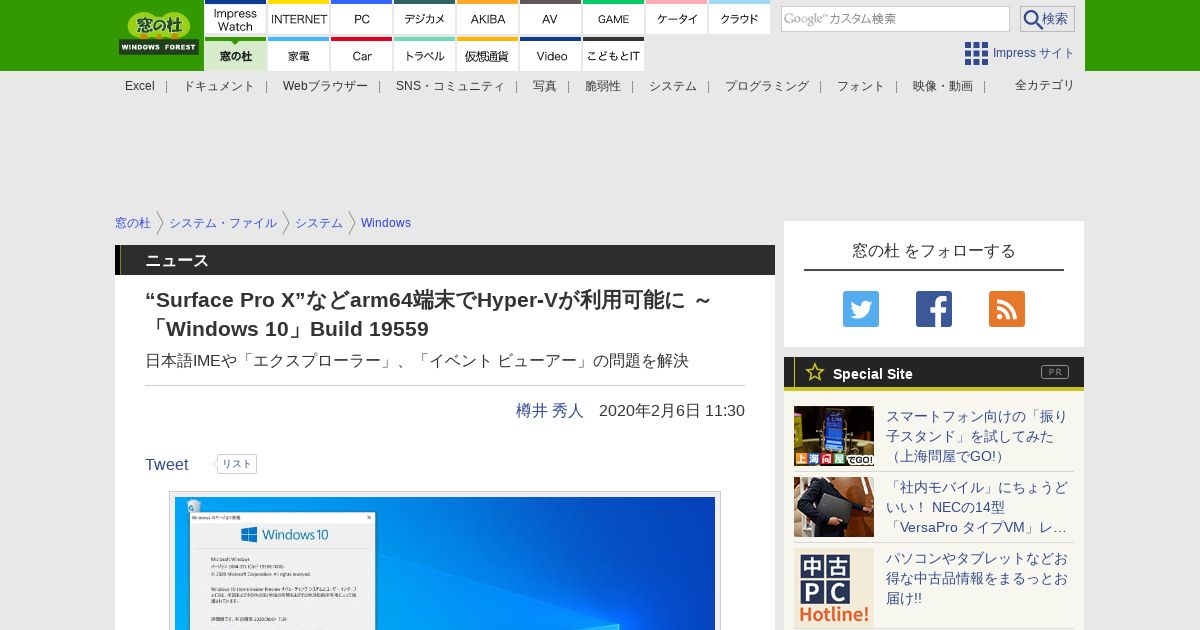The width and height of the screenshot is (1200, 630).
Task: Read the パソコンやタブレット 中古品情報 article
Action: click(x=978, y=578)
